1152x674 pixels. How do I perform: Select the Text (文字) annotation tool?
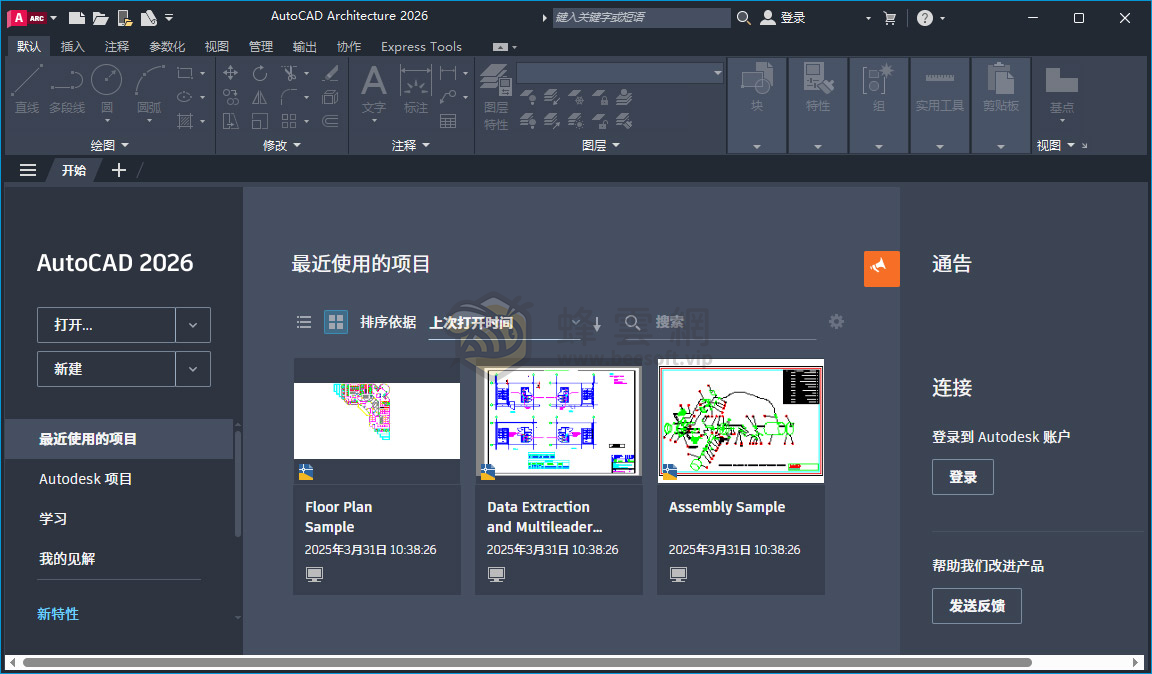374,89
